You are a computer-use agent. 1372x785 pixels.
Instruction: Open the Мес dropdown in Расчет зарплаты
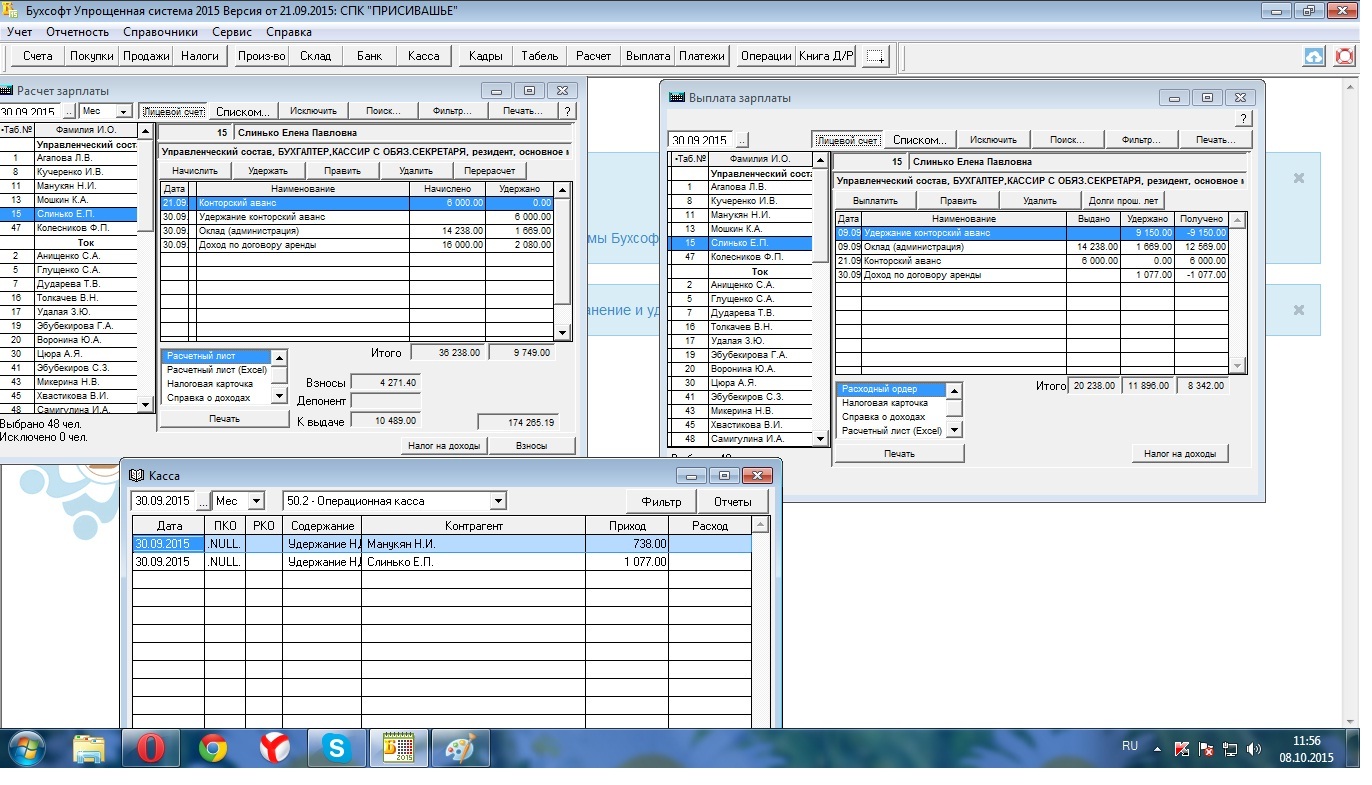pos(124,112)
